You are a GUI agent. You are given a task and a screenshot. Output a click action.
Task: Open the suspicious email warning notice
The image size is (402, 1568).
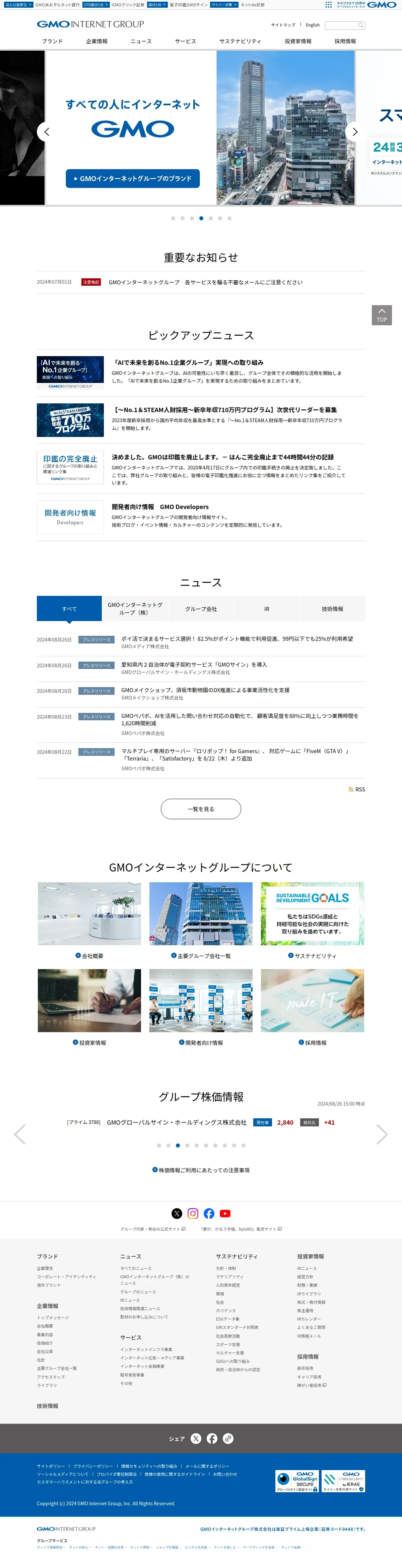click(206, 282)
